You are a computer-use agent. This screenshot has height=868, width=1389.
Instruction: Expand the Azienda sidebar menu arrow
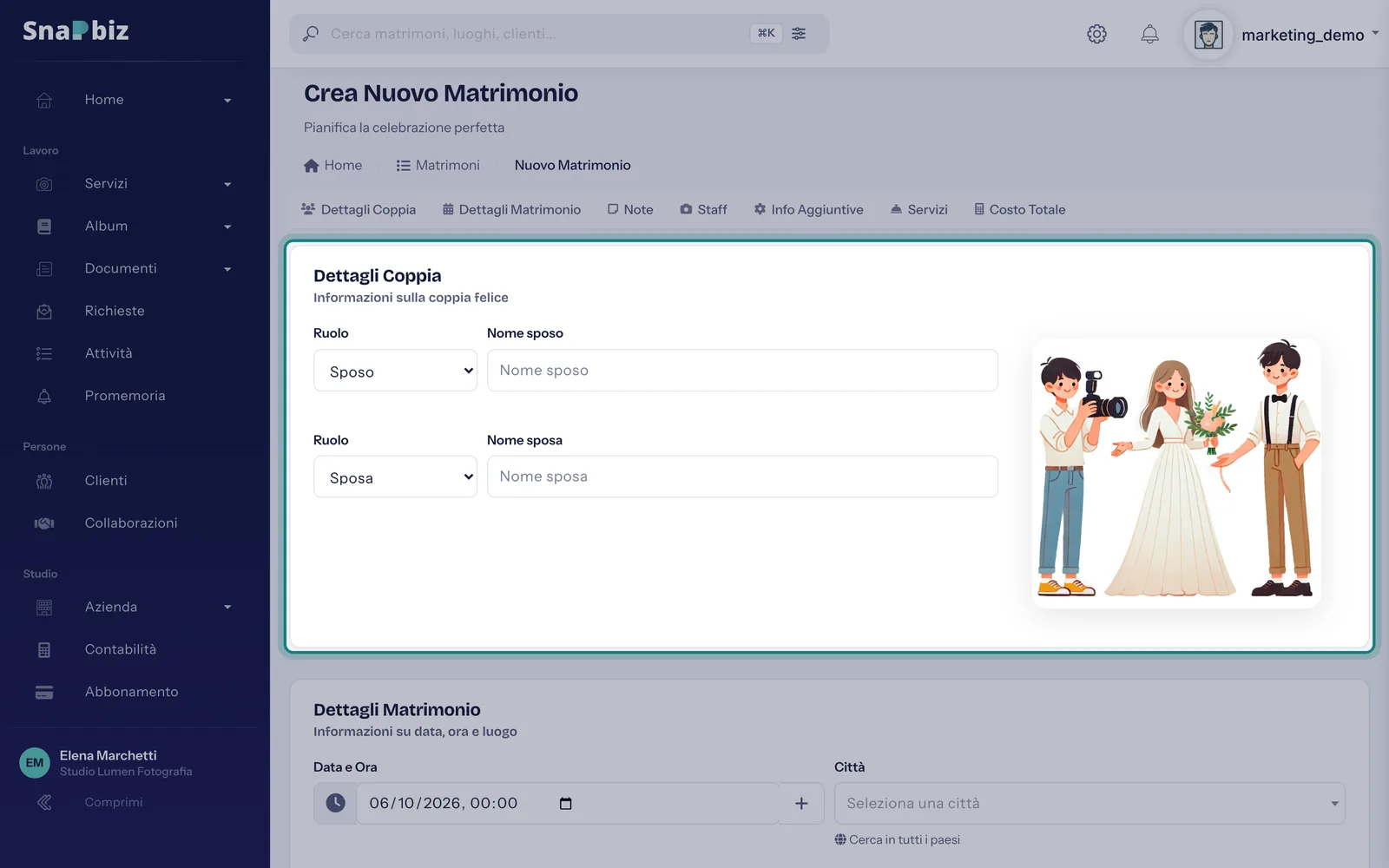[227, 608]
